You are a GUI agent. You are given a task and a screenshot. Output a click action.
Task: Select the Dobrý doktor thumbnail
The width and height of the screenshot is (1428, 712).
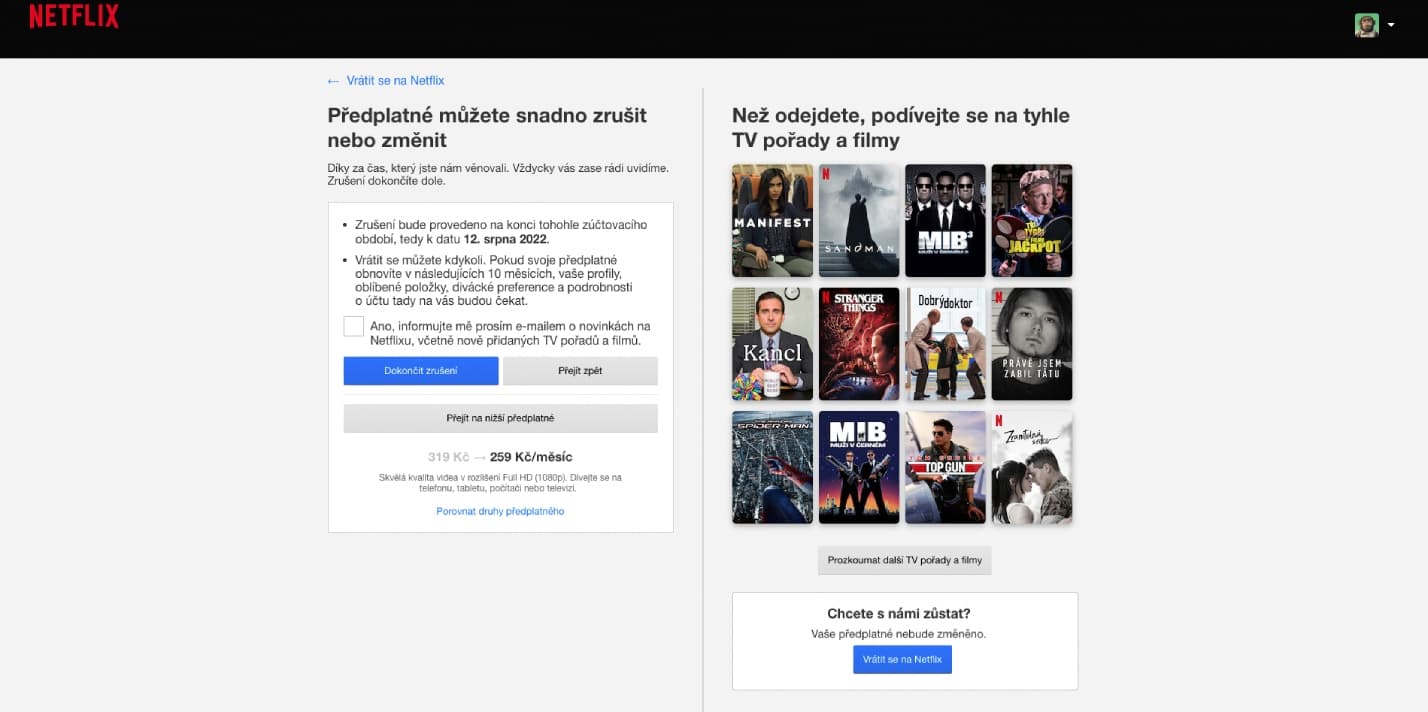pyautogui.click(x=945, y=344)
